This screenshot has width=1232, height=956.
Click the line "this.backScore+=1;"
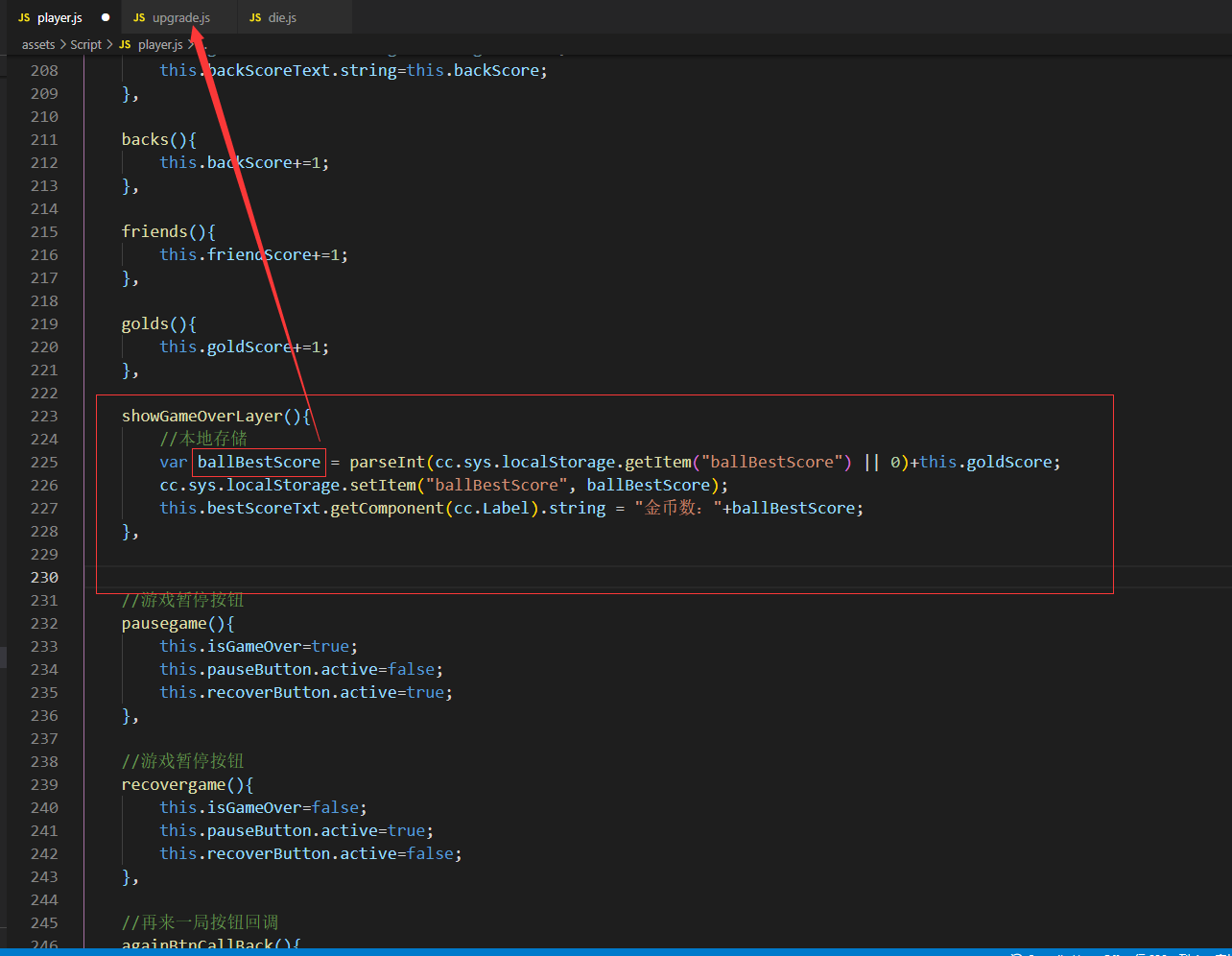coord(245,162)
